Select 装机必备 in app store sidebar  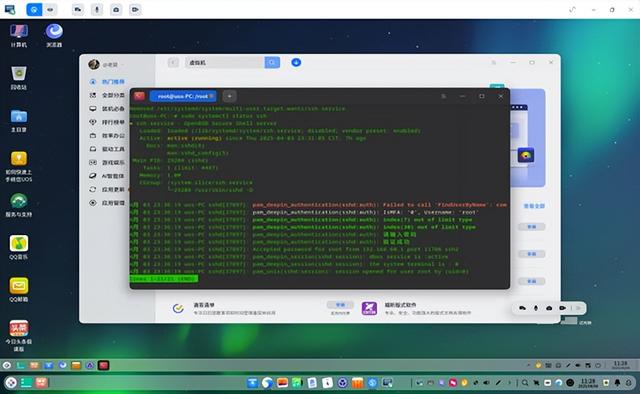[108, 109]
